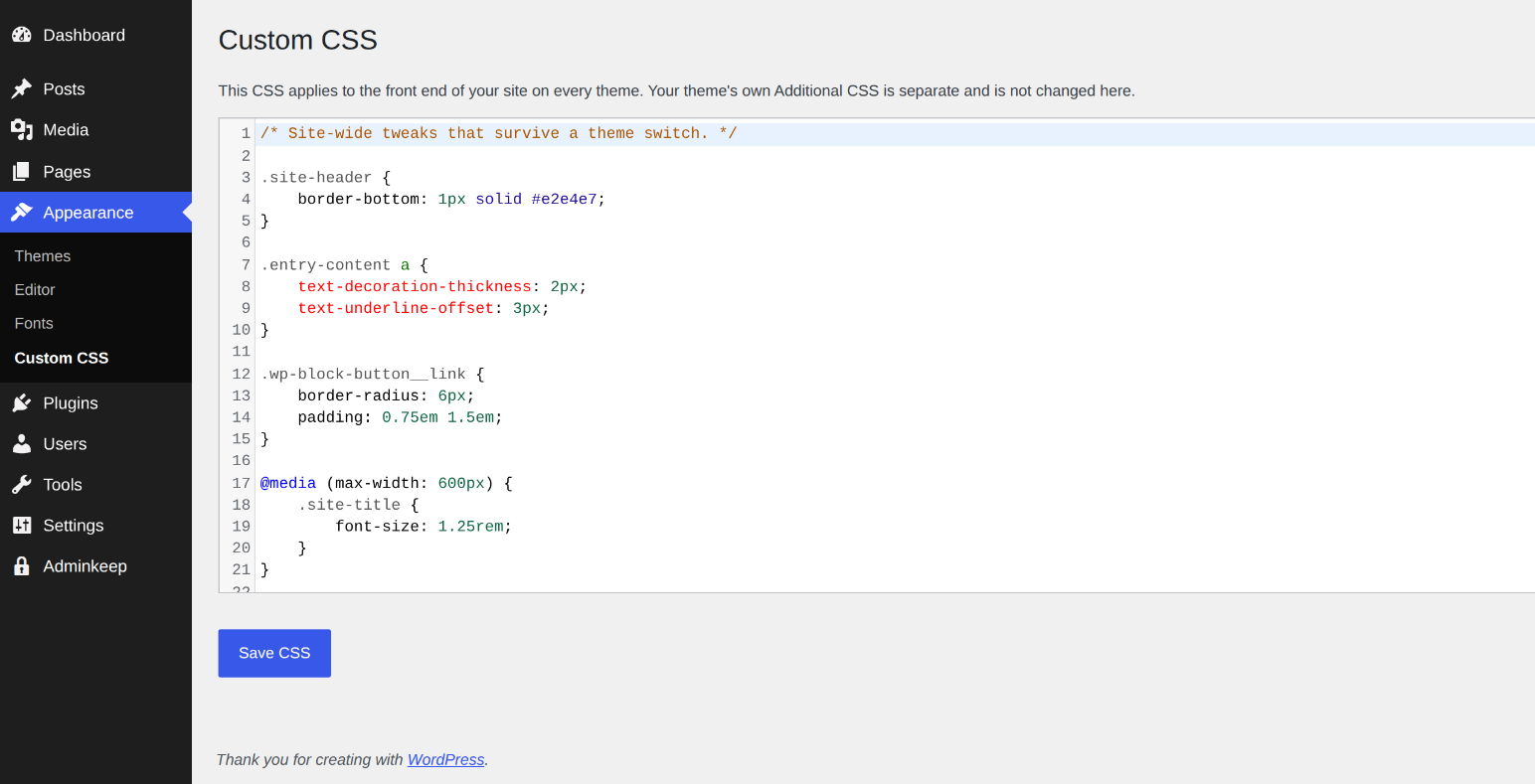This screenshot has height=784, width=1535.
Task: Click the @media max-width rule line
Action: point(387,483)
